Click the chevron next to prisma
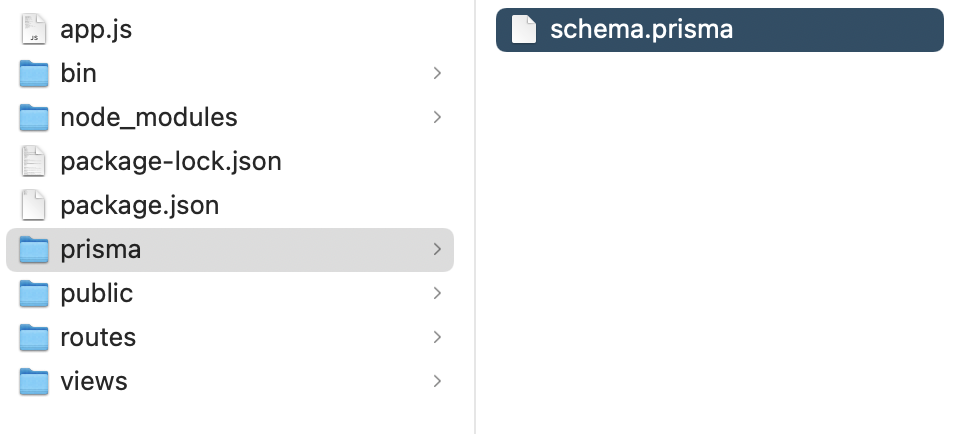 [x=437, y=249]
